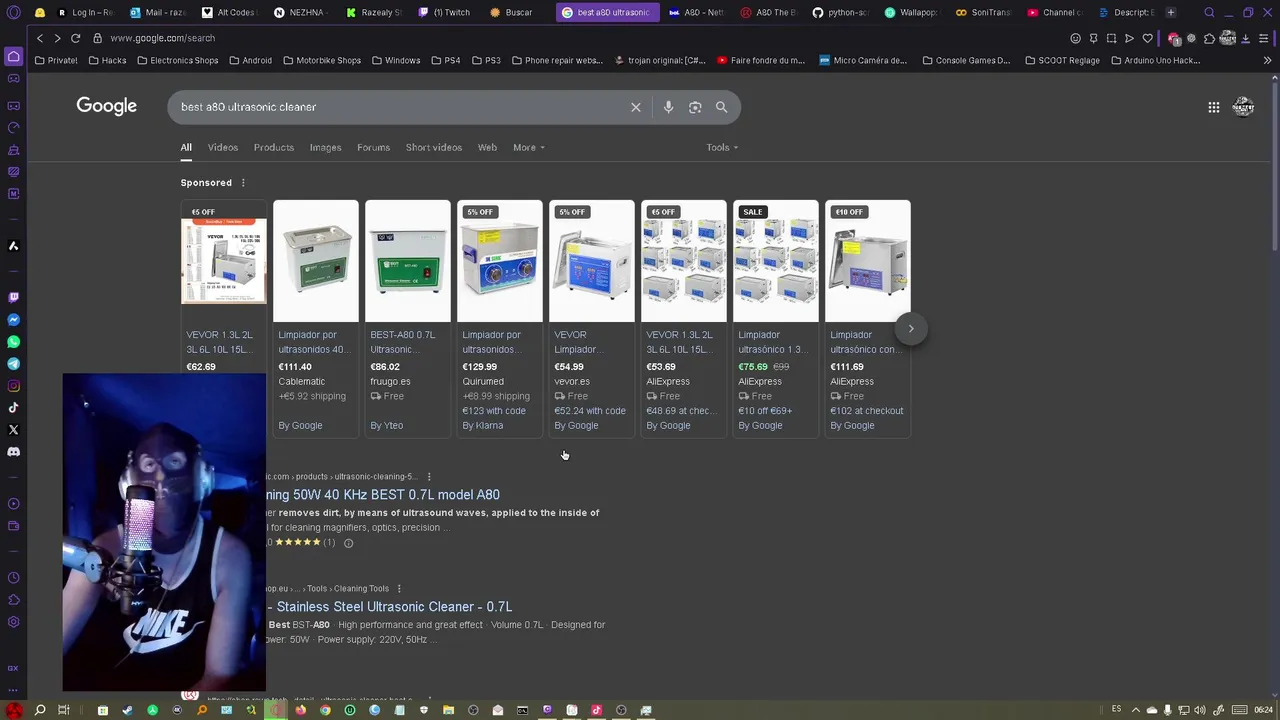This screenshot has width=1280, height=720.
Task: Open Instagram in Opera sidebar
Action: [13, 386]
